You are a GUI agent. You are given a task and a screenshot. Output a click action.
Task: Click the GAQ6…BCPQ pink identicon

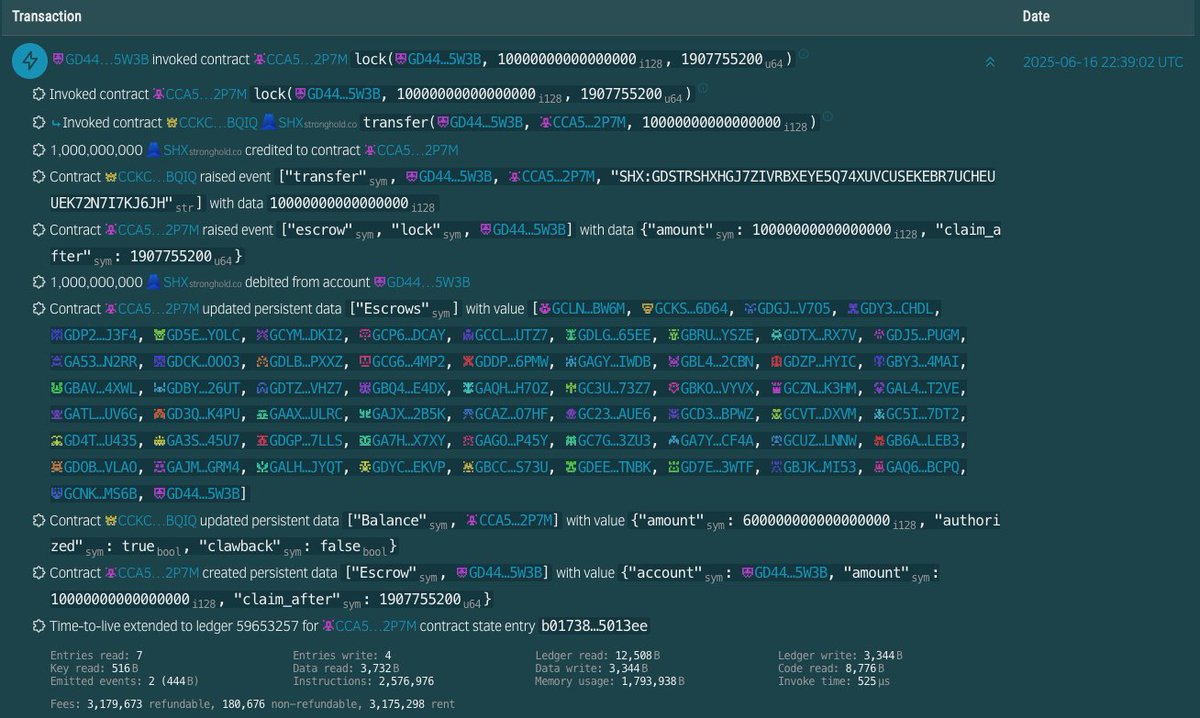[x=879, y=467]
